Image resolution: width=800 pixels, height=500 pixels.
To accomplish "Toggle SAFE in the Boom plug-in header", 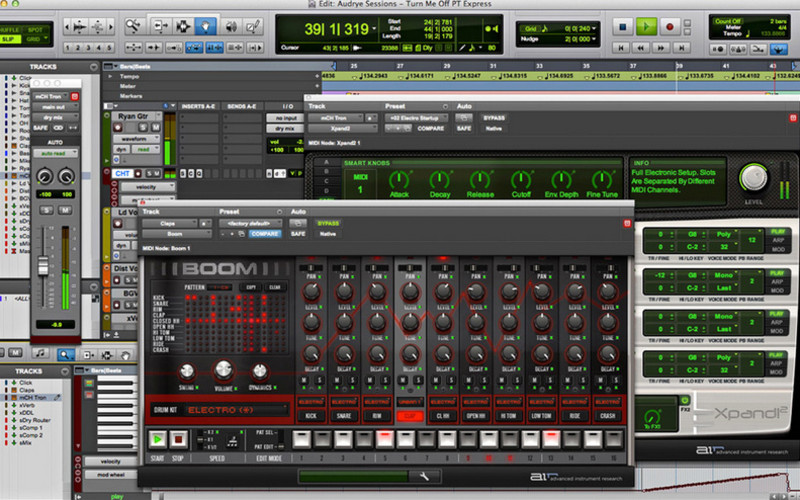I will [x=298, y=234].
